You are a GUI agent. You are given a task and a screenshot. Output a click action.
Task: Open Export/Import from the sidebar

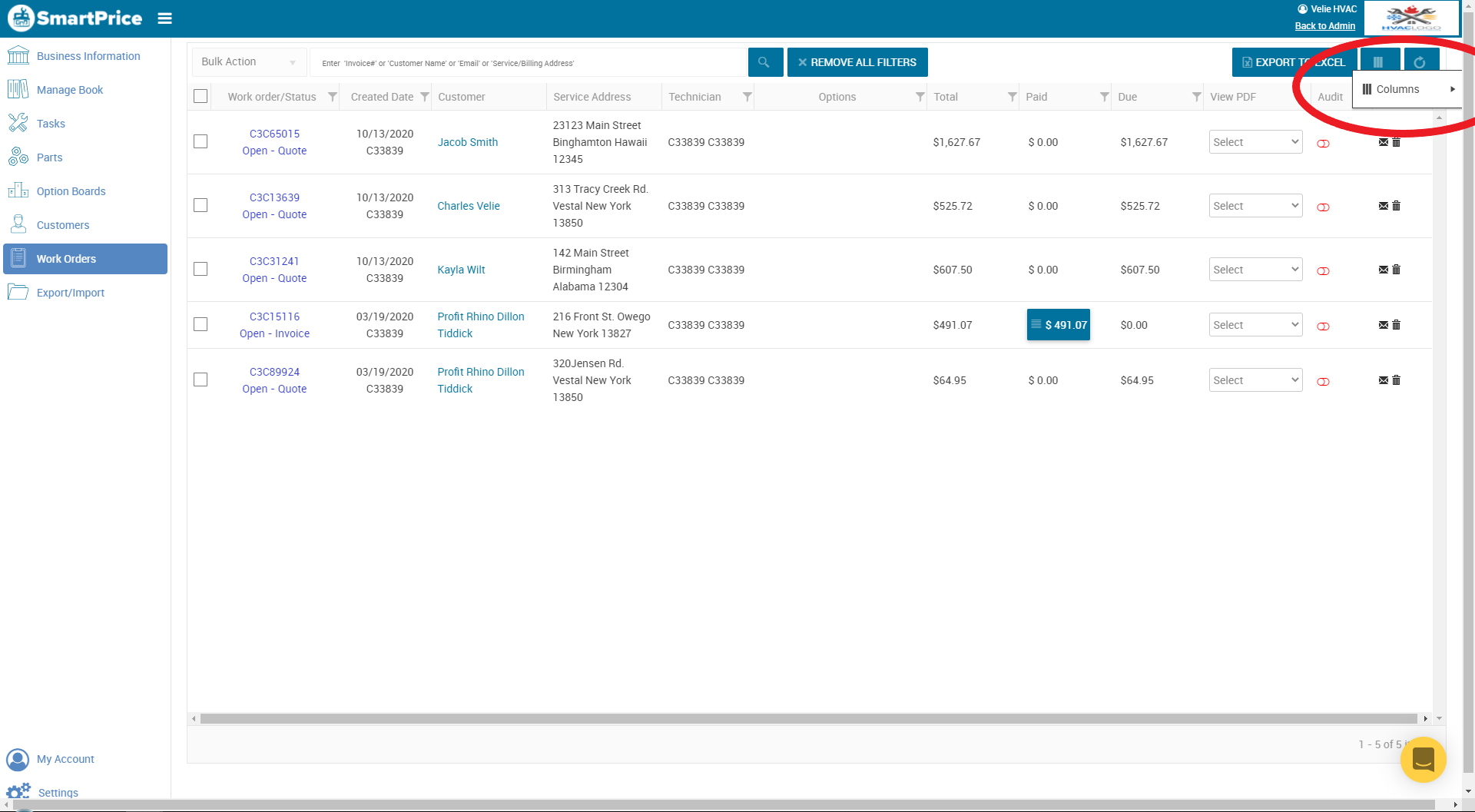70,292
